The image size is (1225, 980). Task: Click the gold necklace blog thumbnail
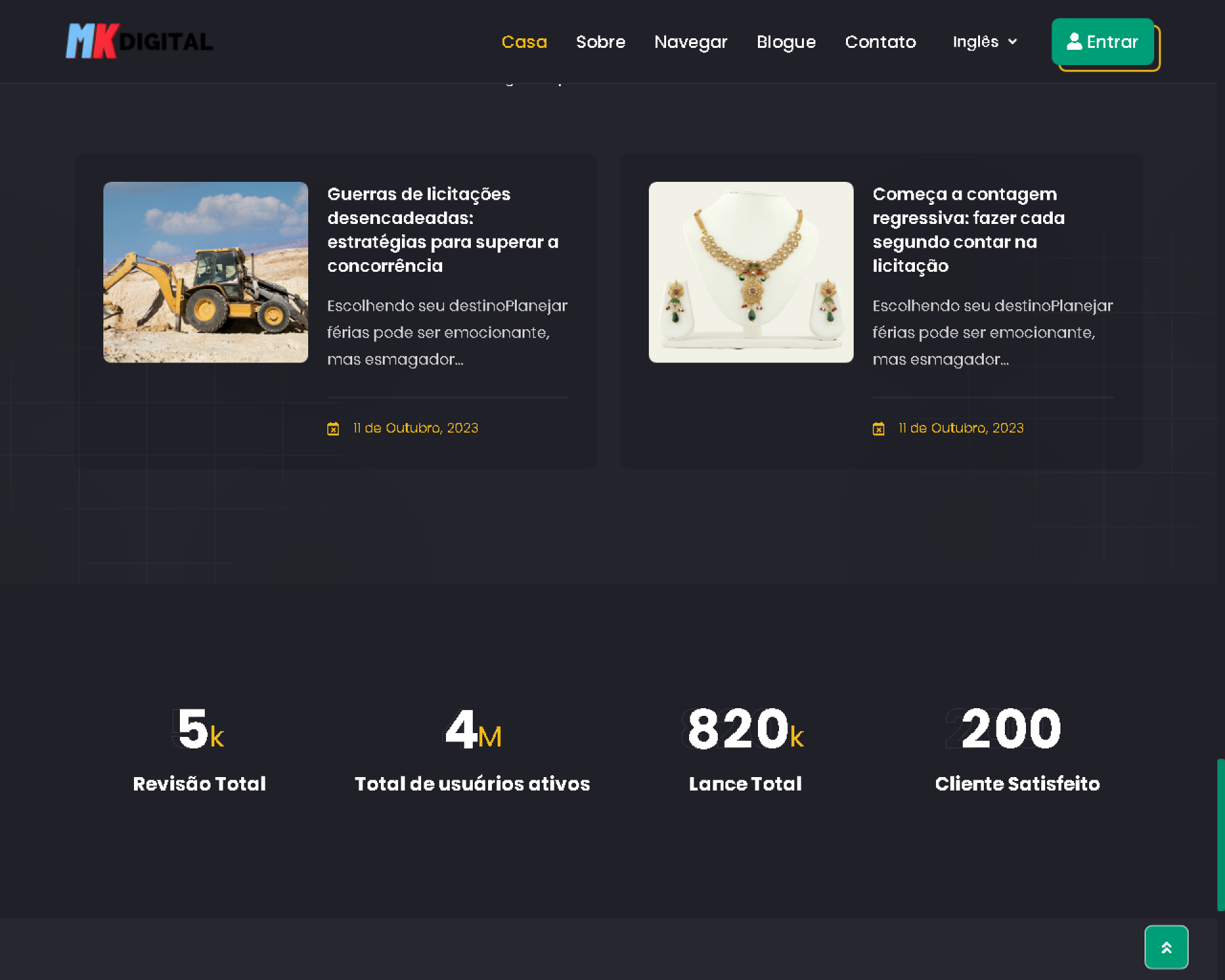coord(750,272)
